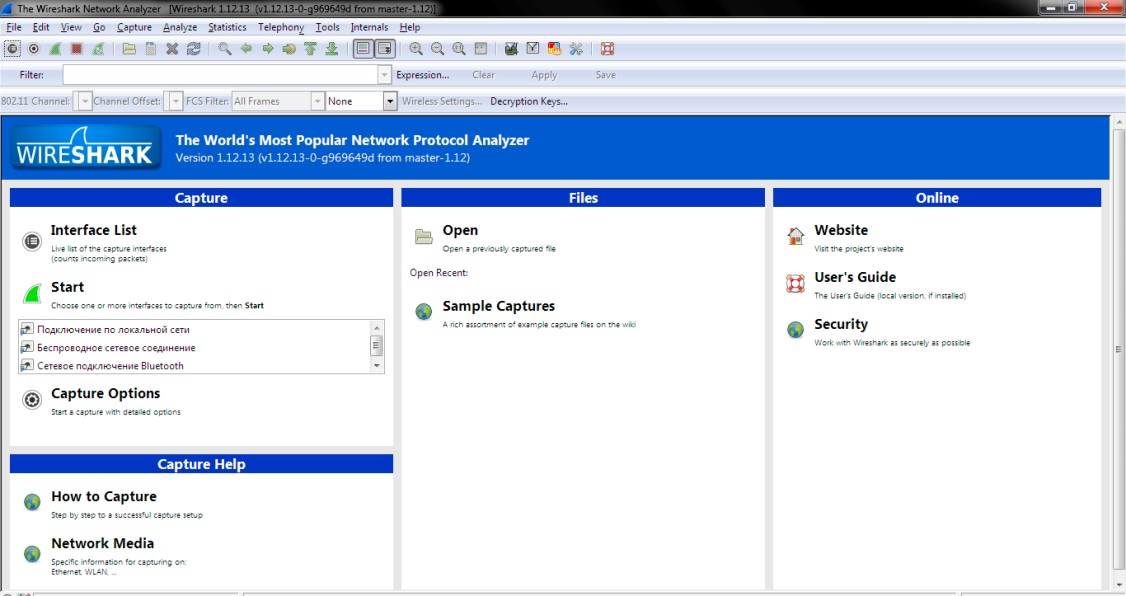Select interface Беспроводное сетевое соединение
This screenshot has height=596, width=1126.
coord(116,348)
